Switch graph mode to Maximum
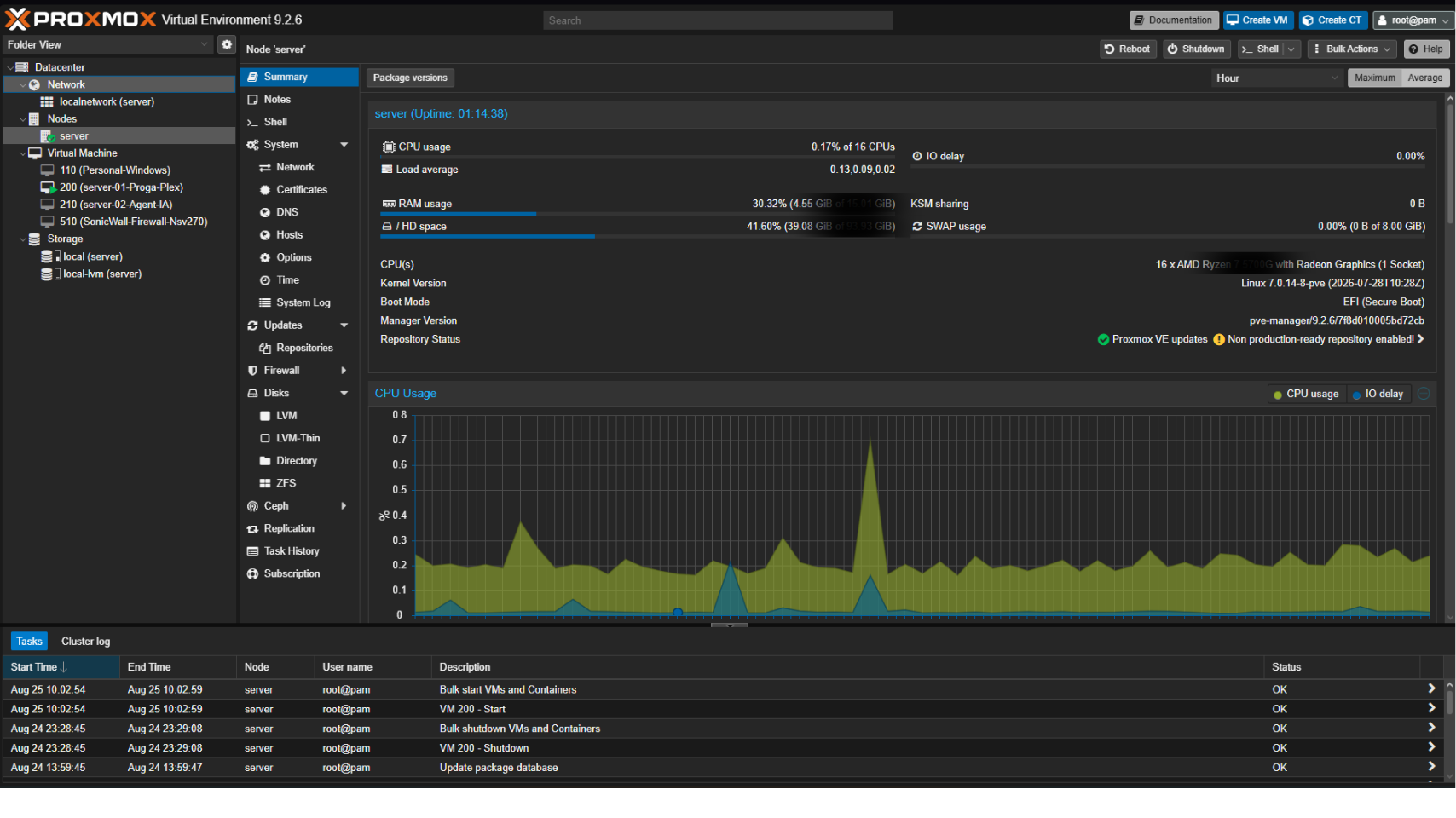This screenshot has width=1456, height=818. (1374, 78)
